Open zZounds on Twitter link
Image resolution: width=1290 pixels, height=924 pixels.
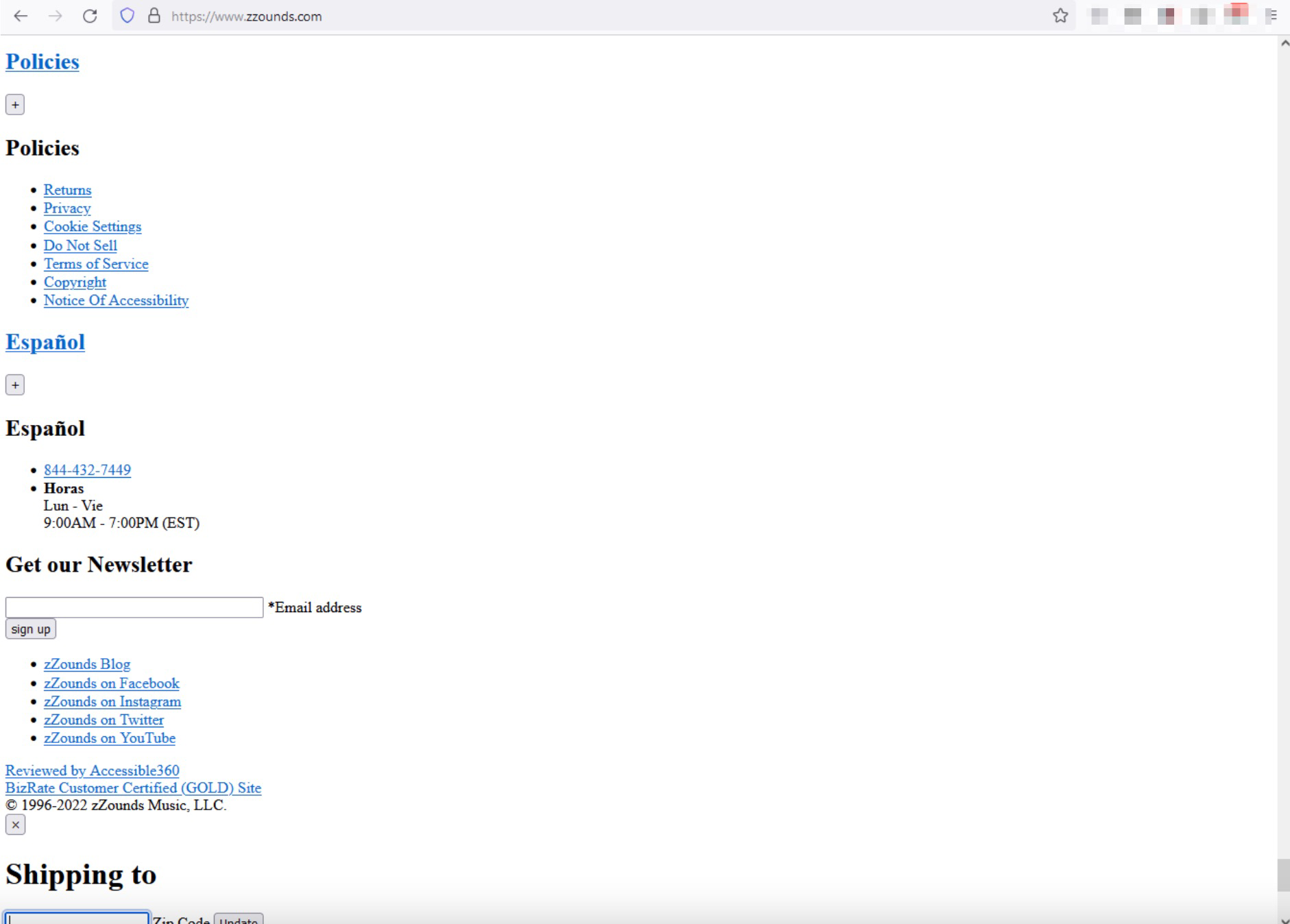pyautogui.click(x=104, y=720)
